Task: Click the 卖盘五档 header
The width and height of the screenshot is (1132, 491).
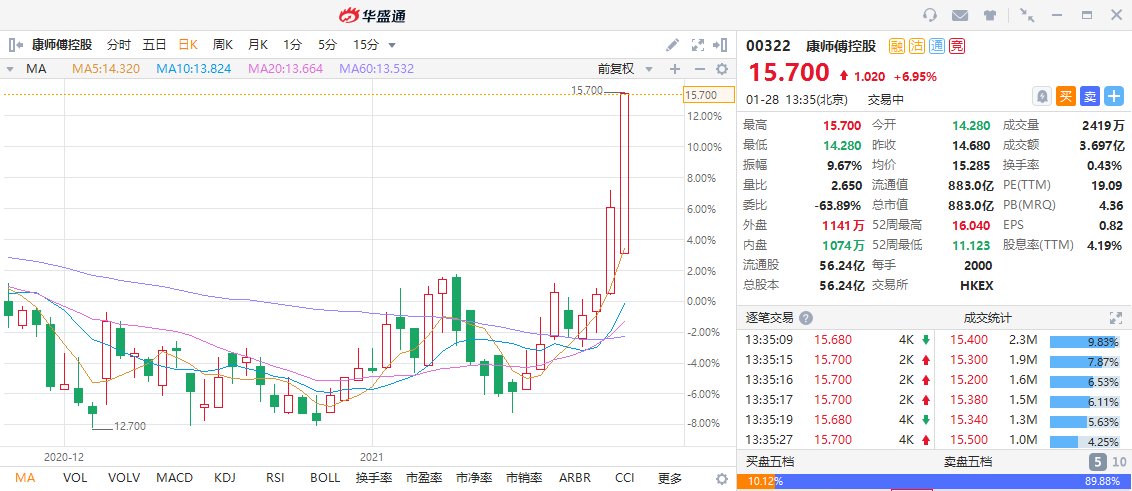Action: (968, 462)
